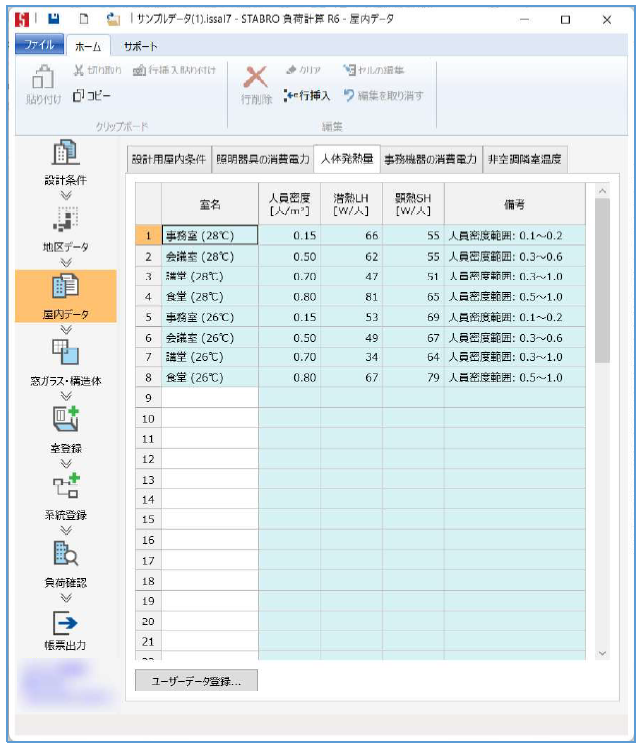Screen dimensions: 643x748
Task: Click the ユーザーデータ登録... button
Action: click(196, 681)
